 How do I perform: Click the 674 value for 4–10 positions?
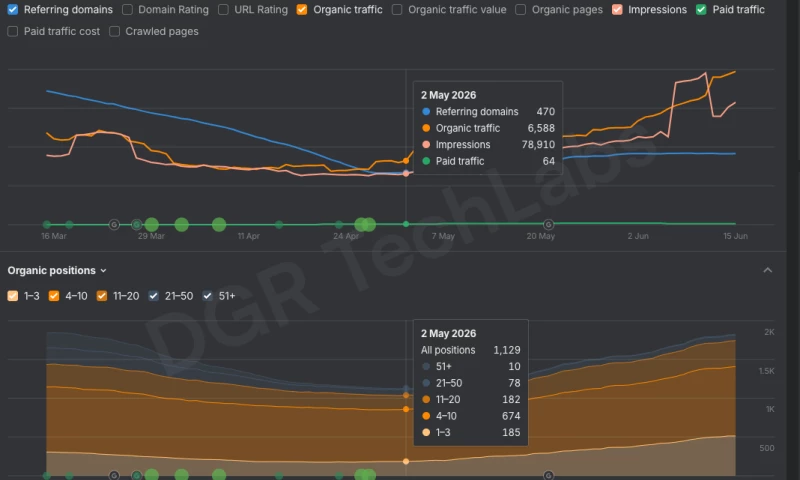coord(511,416)
